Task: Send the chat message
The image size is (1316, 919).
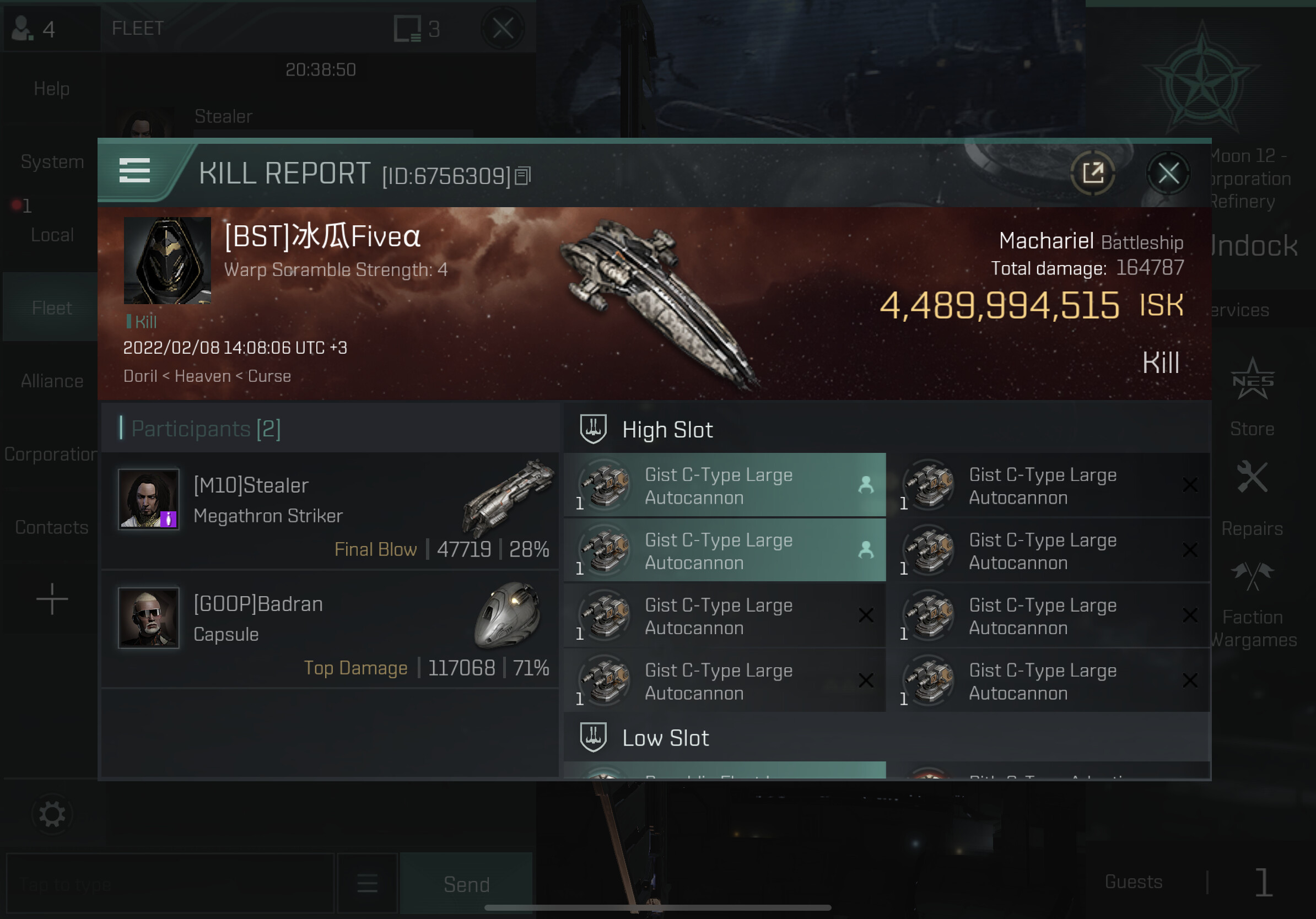Action: click(467, 884)
